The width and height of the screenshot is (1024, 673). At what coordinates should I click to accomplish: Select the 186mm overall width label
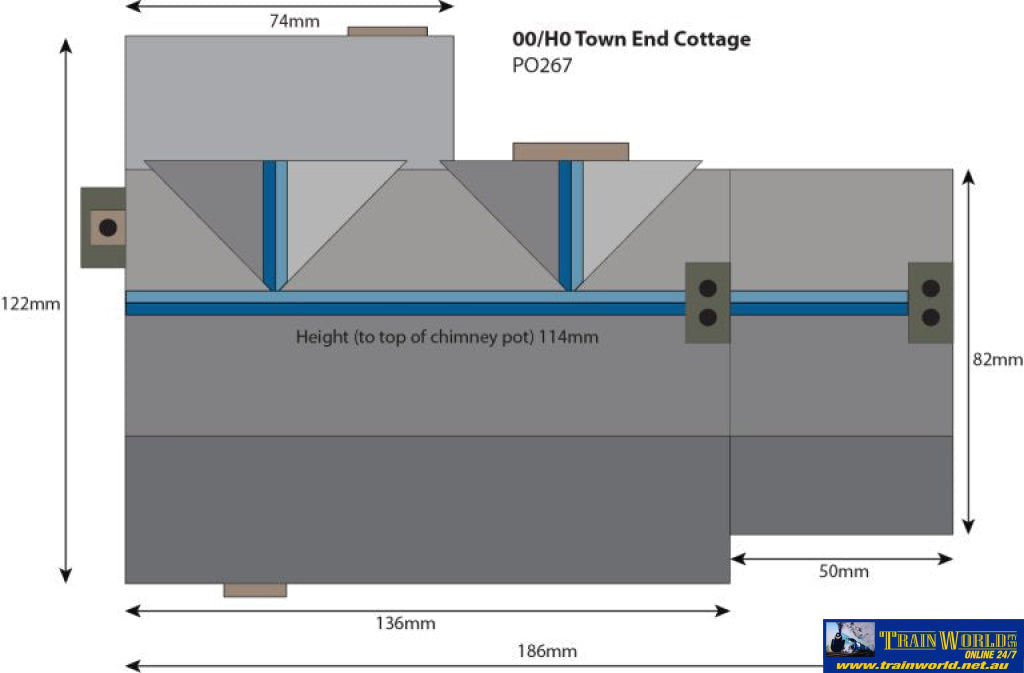[547, 652]
